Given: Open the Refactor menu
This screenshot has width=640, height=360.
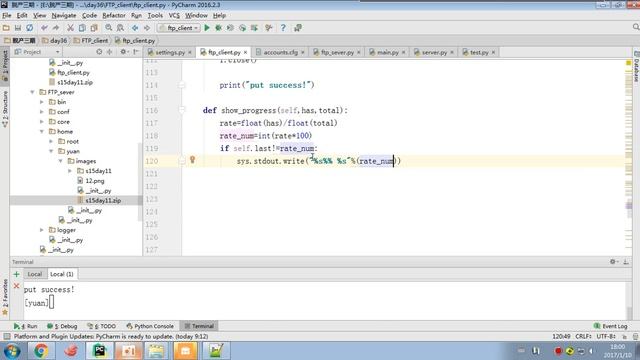Looking at the screenshot, I should [x=114, y=16].
